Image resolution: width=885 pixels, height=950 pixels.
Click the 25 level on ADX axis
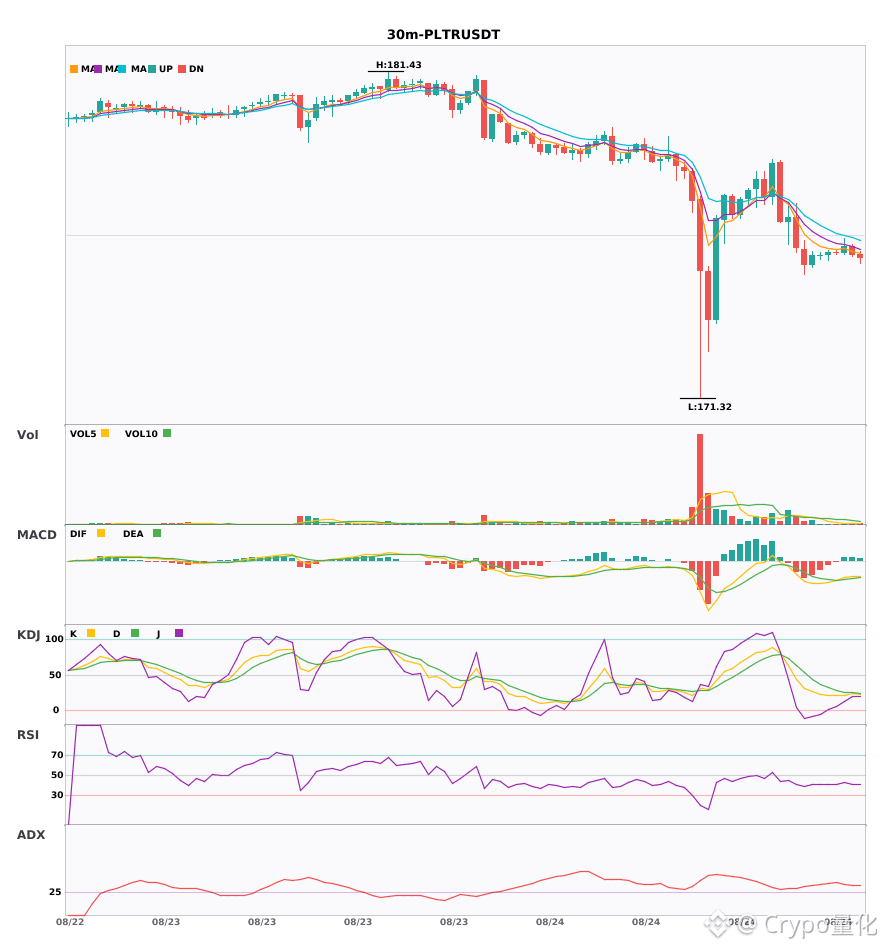coord(55,892)
